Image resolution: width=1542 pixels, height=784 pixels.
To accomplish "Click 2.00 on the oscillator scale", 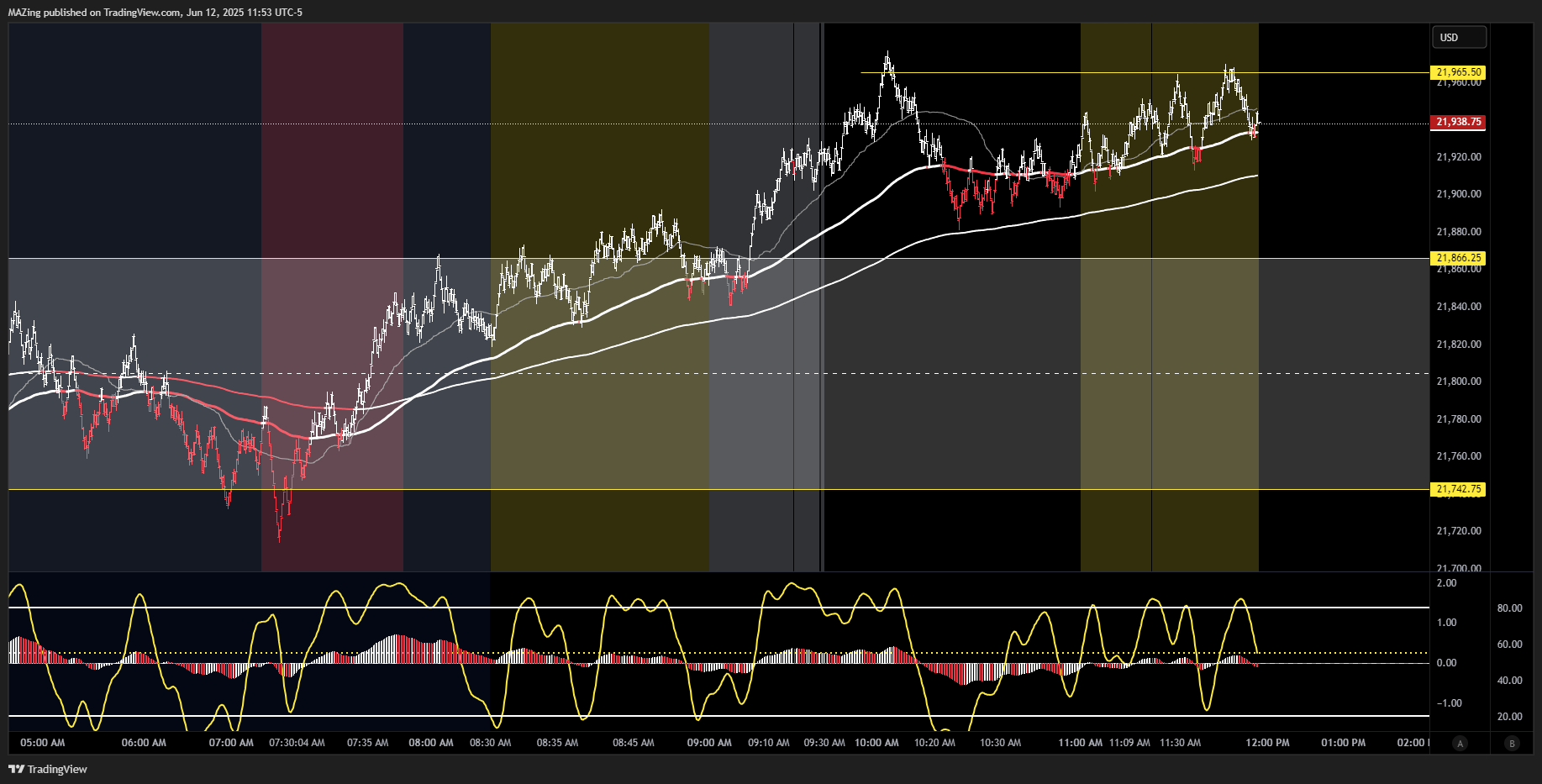I will [x=1446, y=583].
